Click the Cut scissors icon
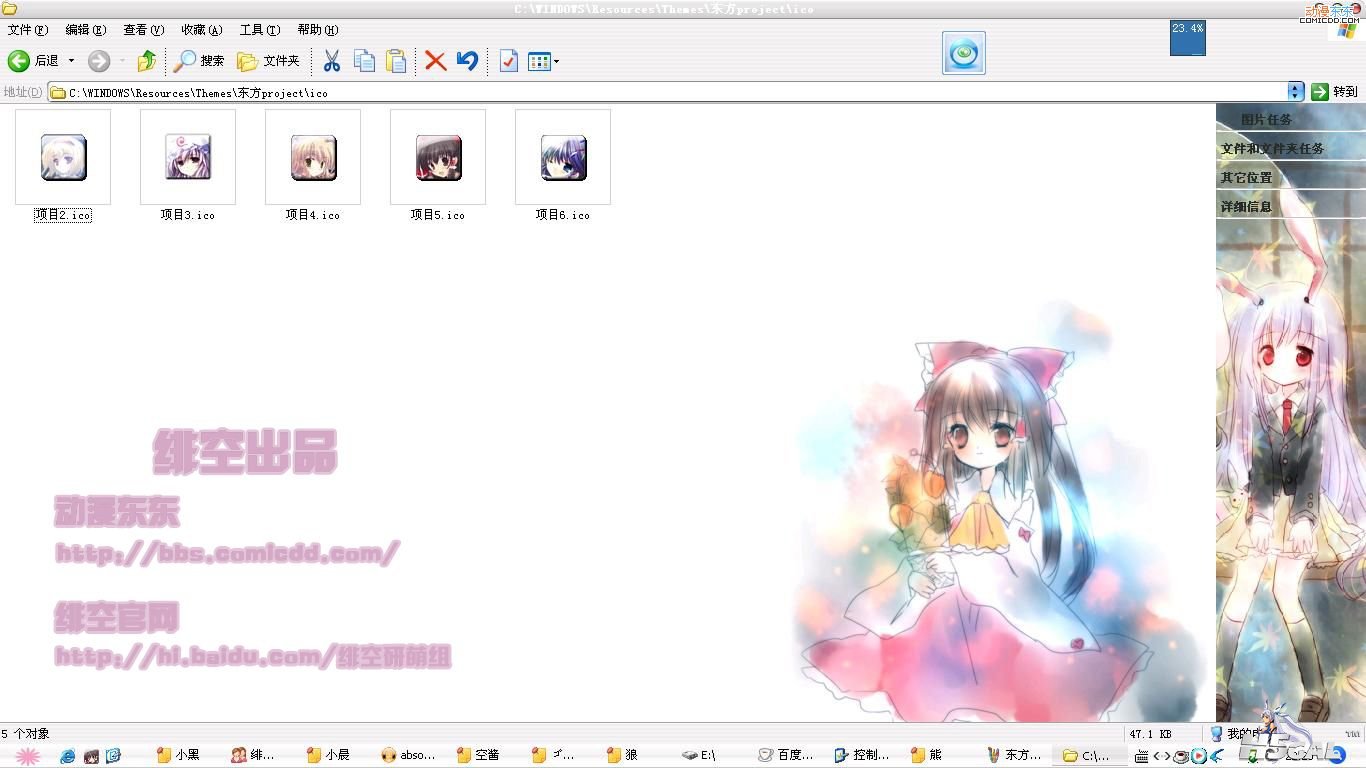This screenshot has height=768, width=1366. click(332, 61)
